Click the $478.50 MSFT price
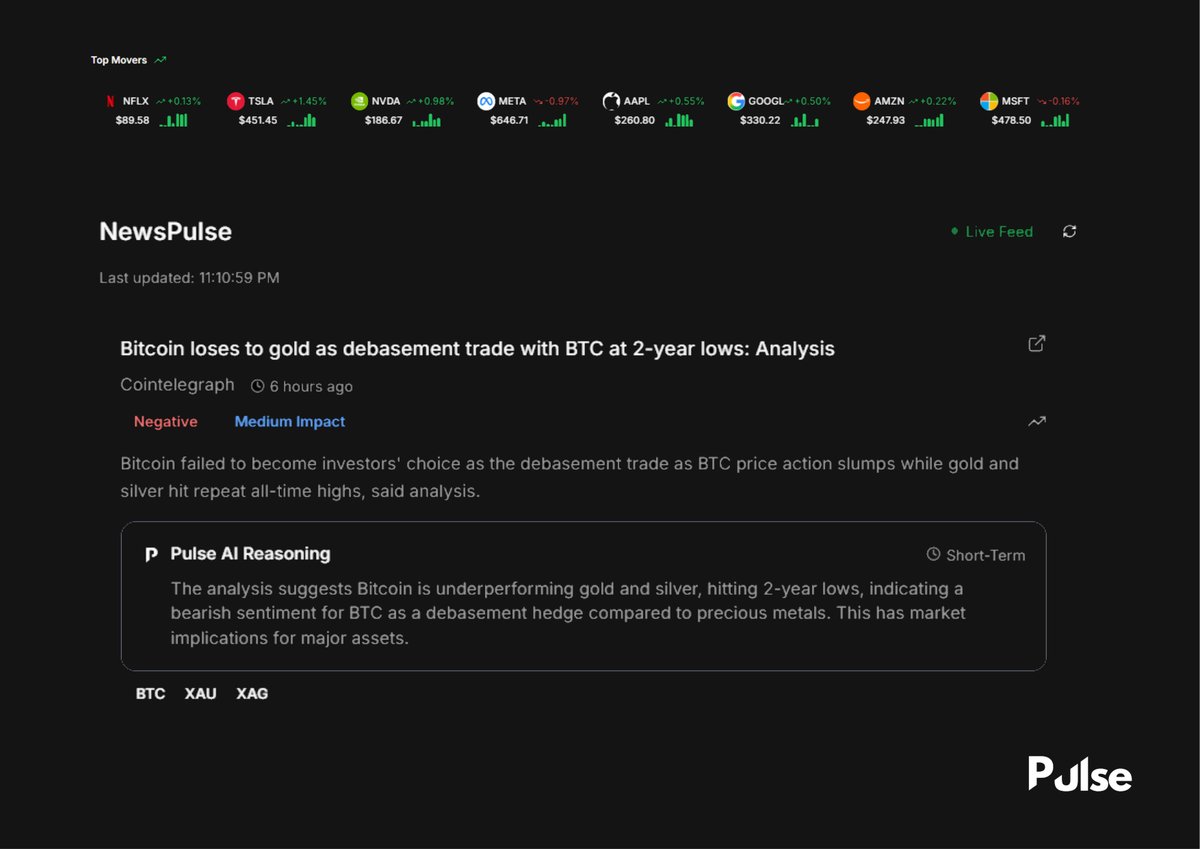Viewport: 1200px width, 849px height. coord(1011,120)
